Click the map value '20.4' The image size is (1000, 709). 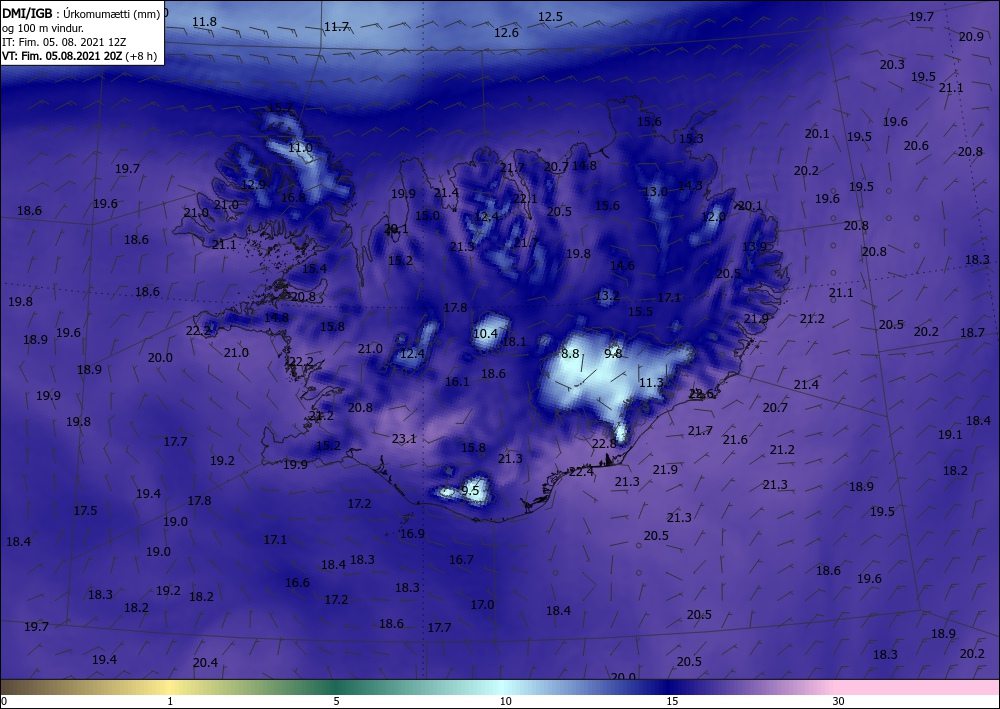click(x=205, y=663)
